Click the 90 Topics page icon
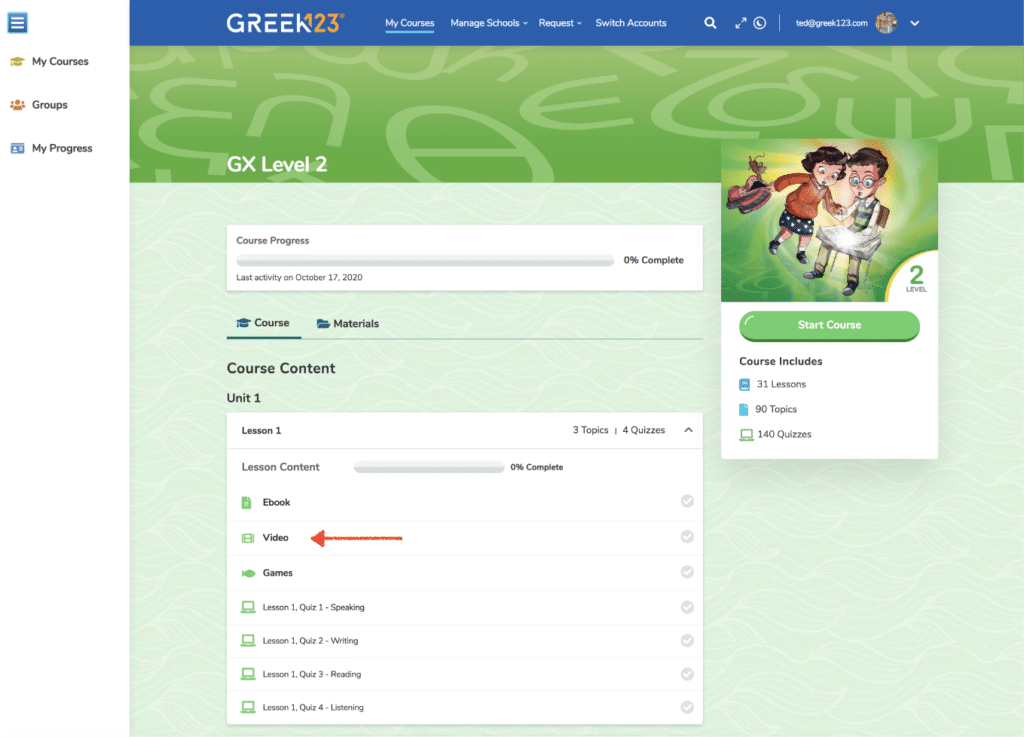 744,409
